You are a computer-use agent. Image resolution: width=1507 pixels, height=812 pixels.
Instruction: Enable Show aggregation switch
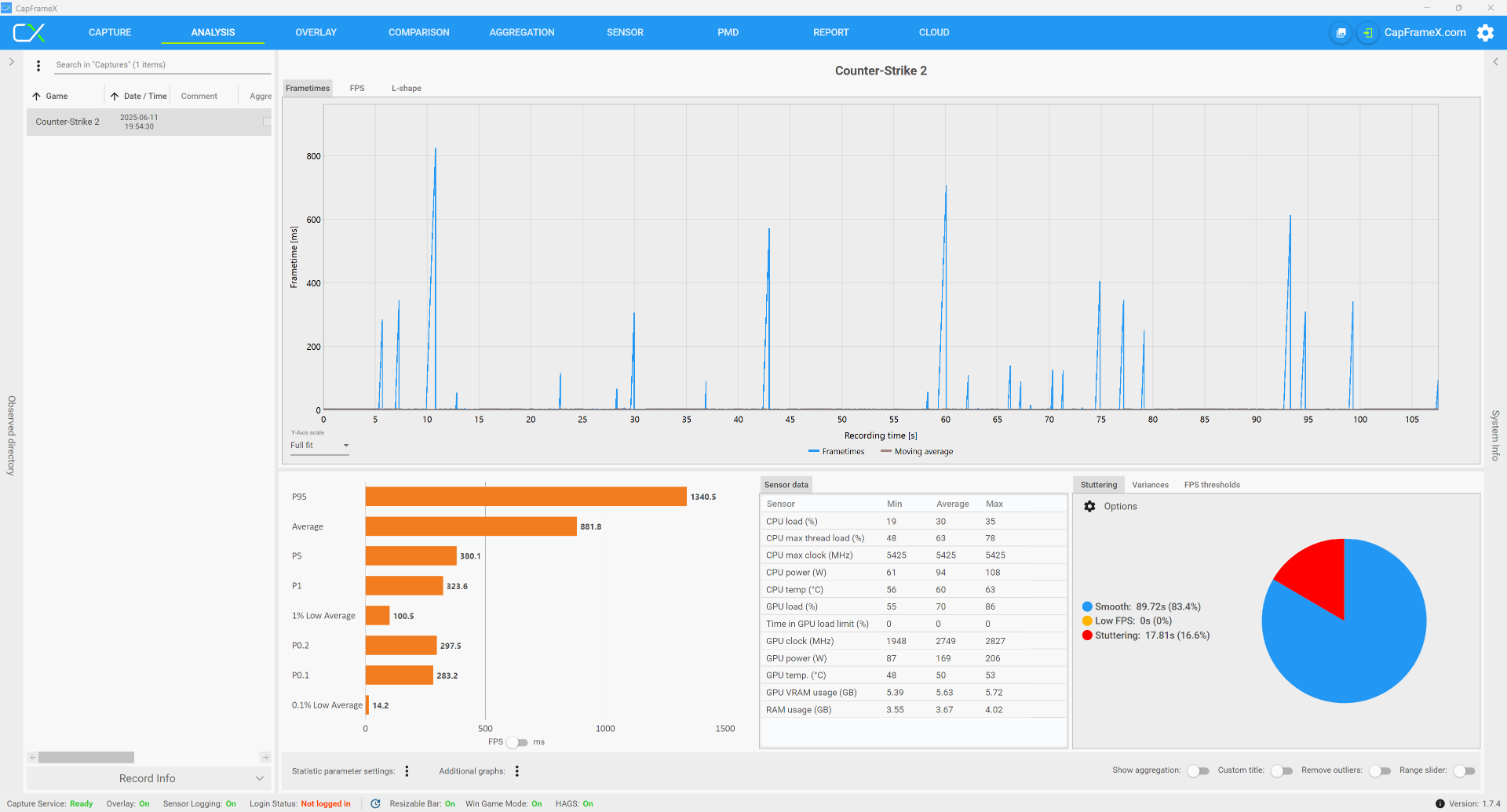point(1198,771)
